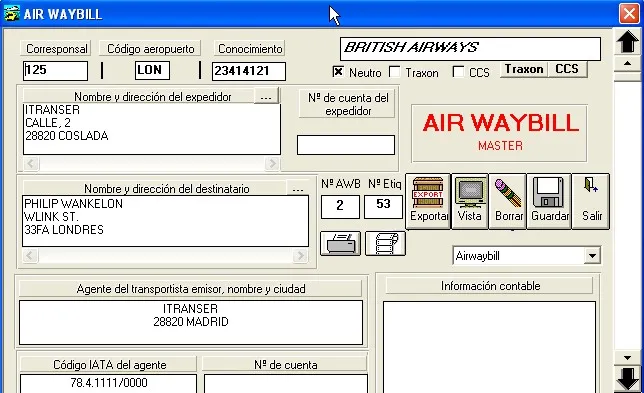Enable the CCS checkbox
The height and width of the screenshot is (393, 644).
coord(458,72)
